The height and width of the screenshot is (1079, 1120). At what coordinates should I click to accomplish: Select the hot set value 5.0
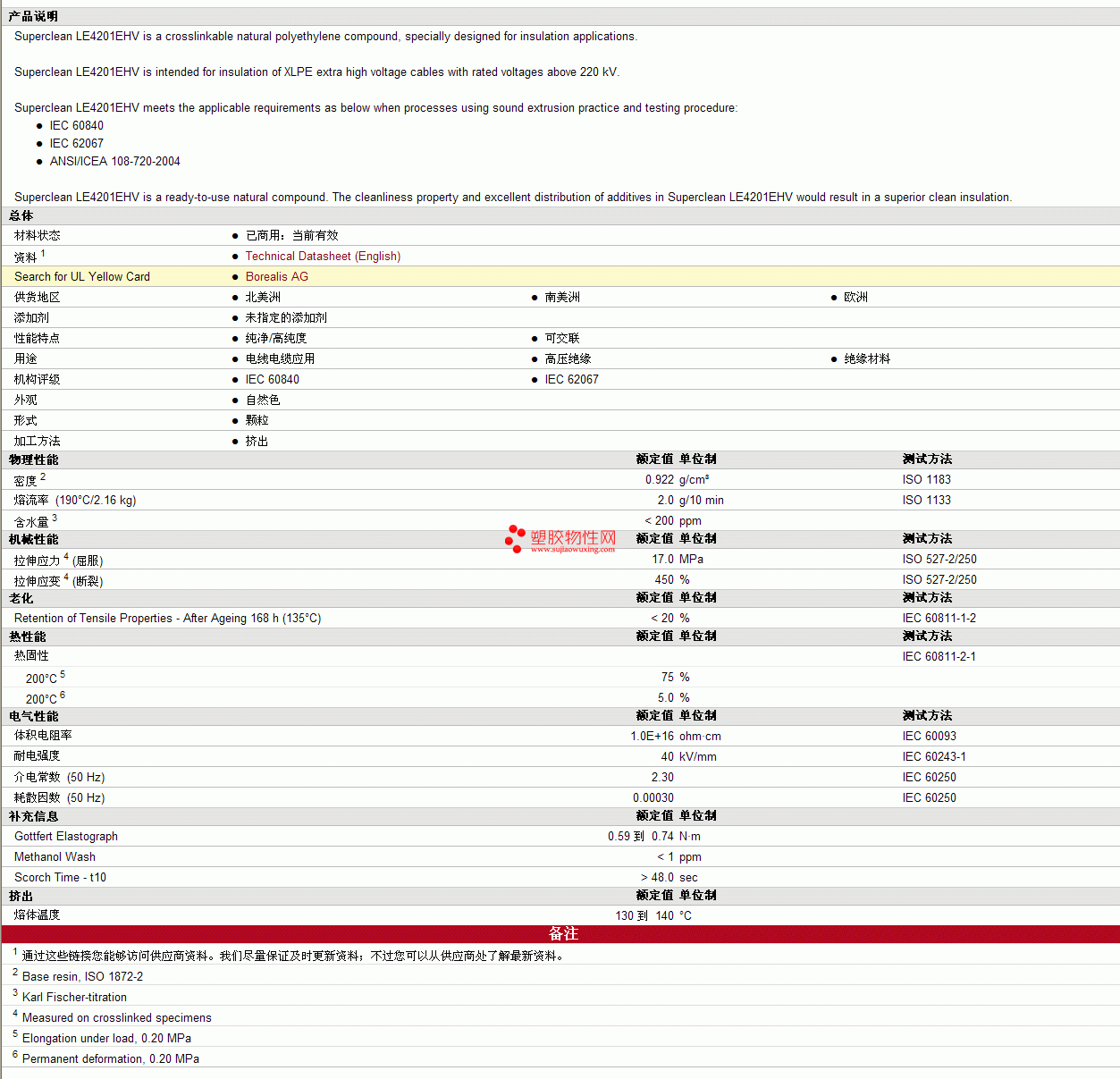[666, 697]
